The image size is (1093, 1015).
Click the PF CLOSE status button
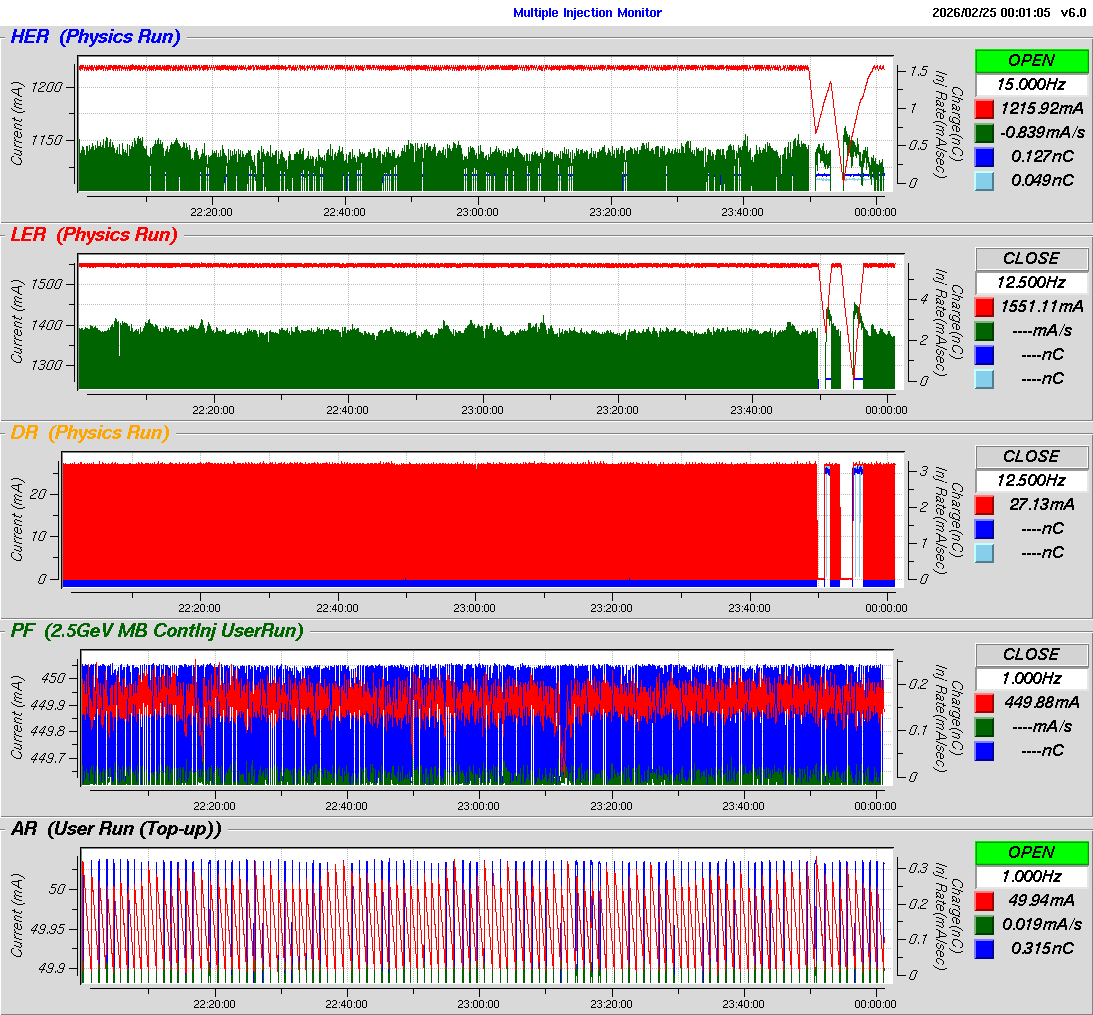point(1031,654)
